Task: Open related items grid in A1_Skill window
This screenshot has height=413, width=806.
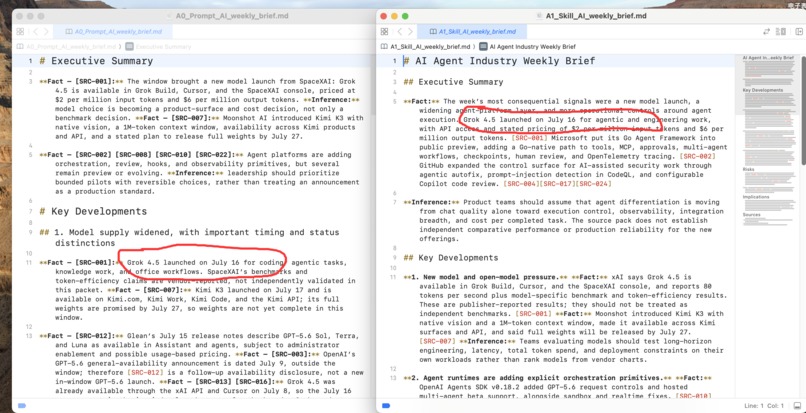Action: (384, 32)
